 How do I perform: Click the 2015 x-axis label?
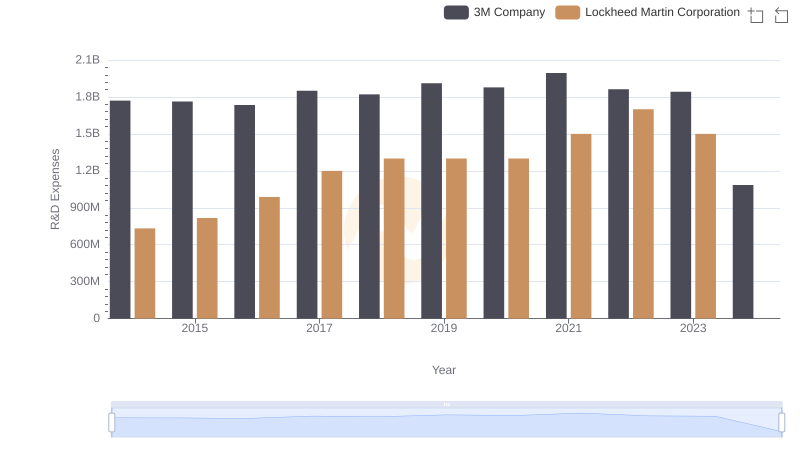(x=195, y=328)
